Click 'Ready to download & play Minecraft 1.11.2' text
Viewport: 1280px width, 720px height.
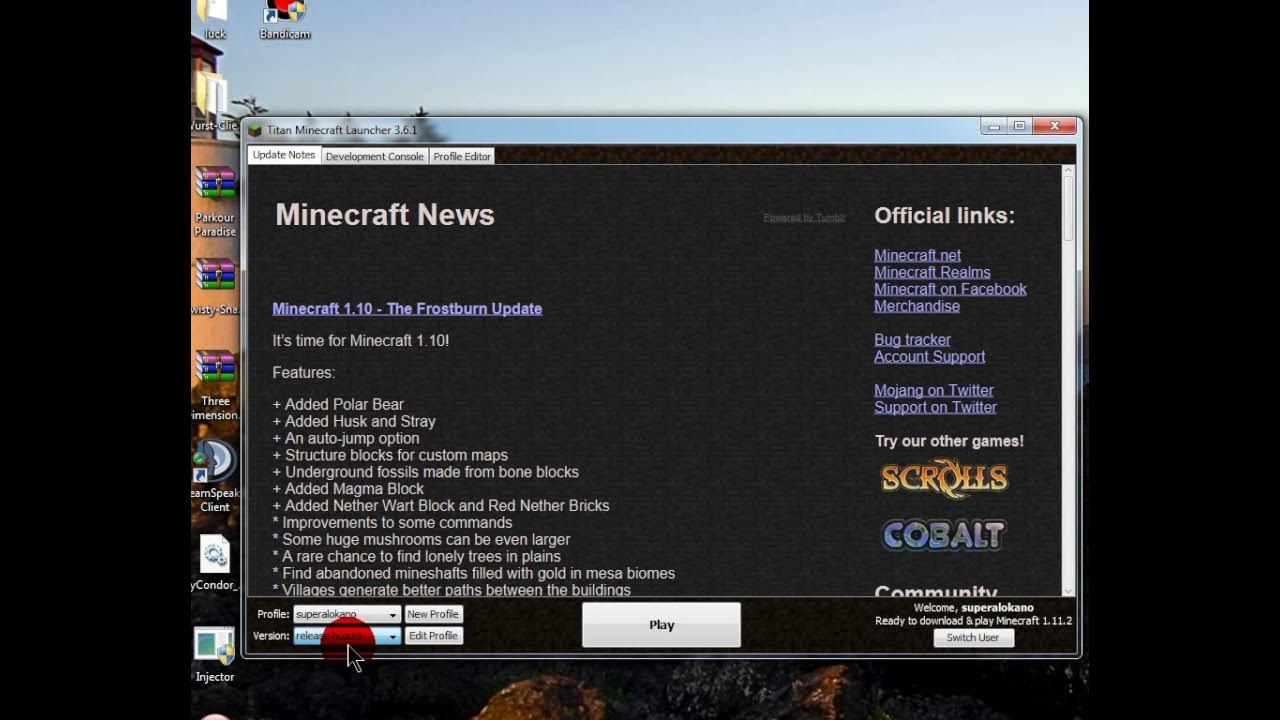(973, 621)
